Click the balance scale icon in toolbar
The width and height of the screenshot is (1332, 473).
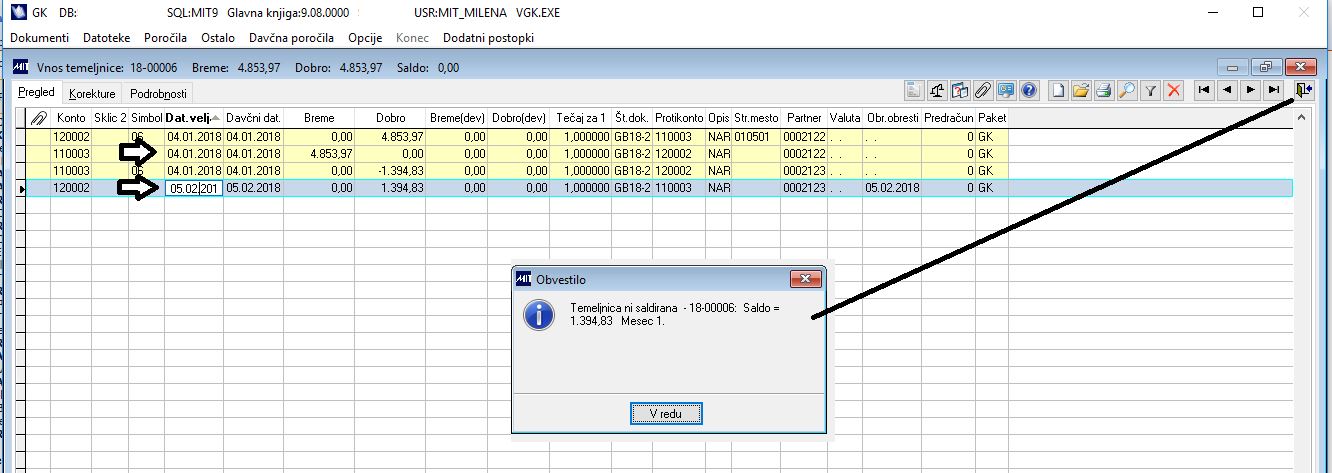tap(938, 90)
